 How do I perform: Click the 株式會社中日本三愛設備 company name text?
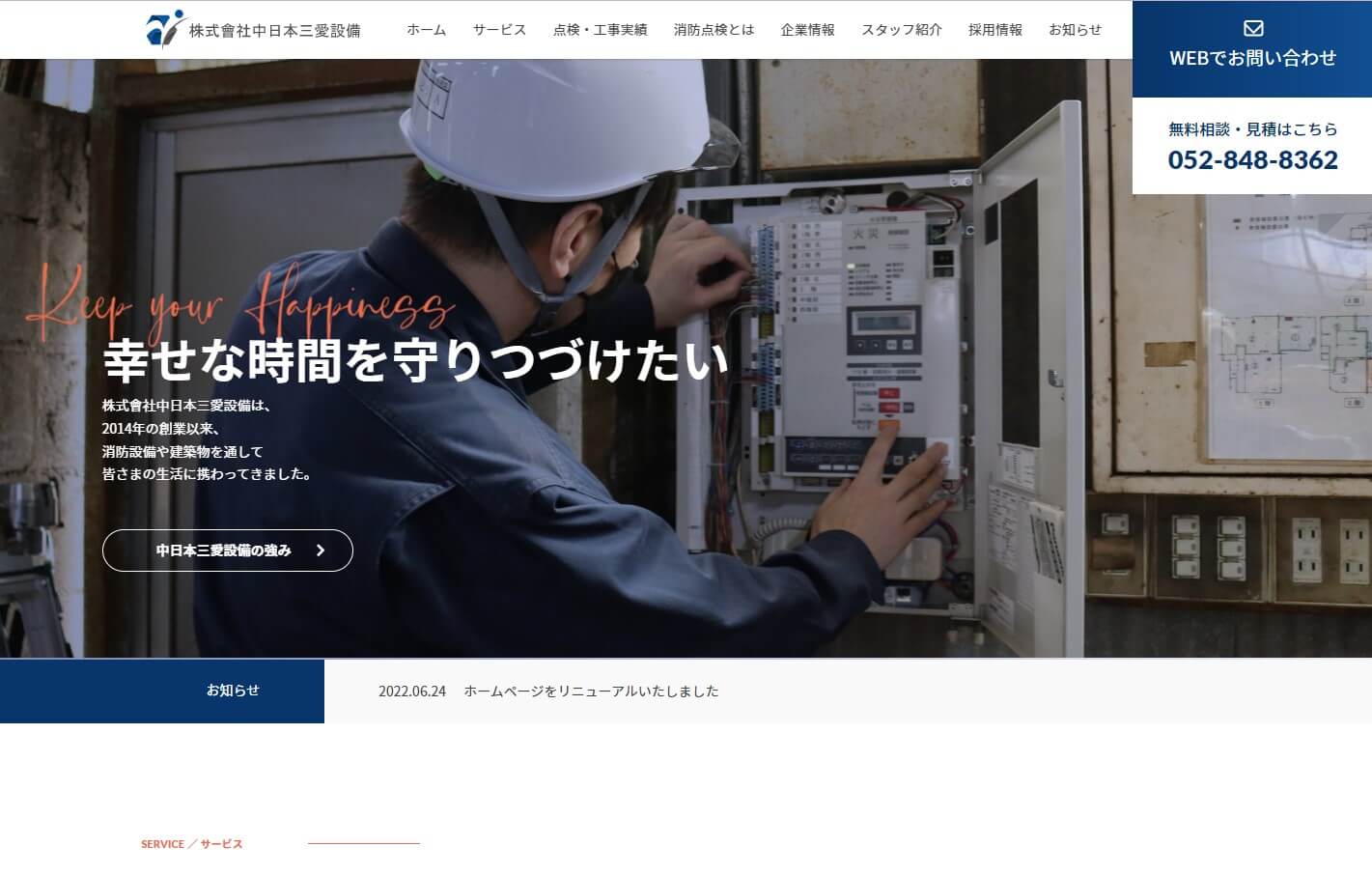pyautogui.click(x=274, y=30)
